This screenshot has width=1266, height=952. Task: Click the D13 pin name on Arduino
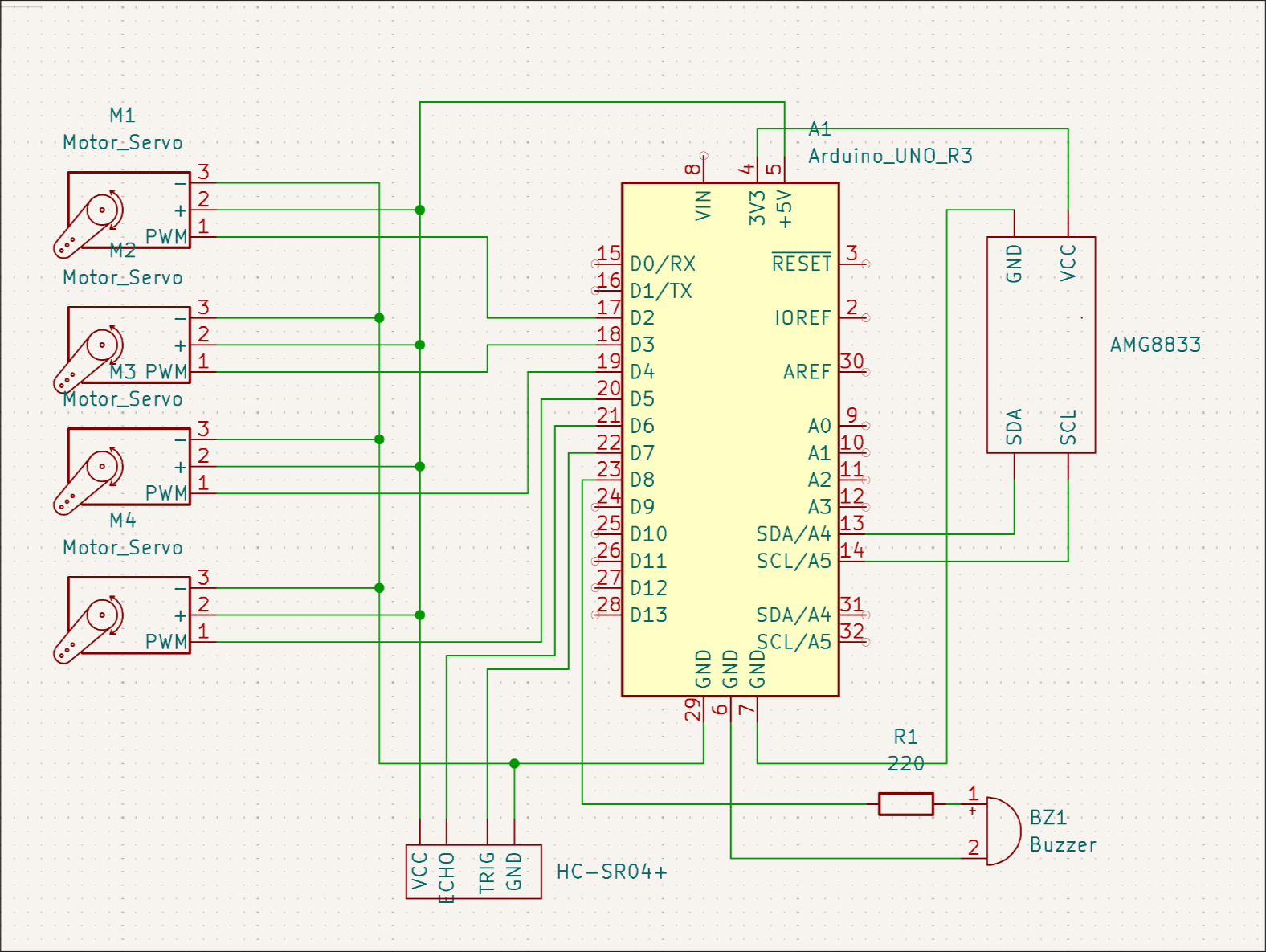click(649, 615)
